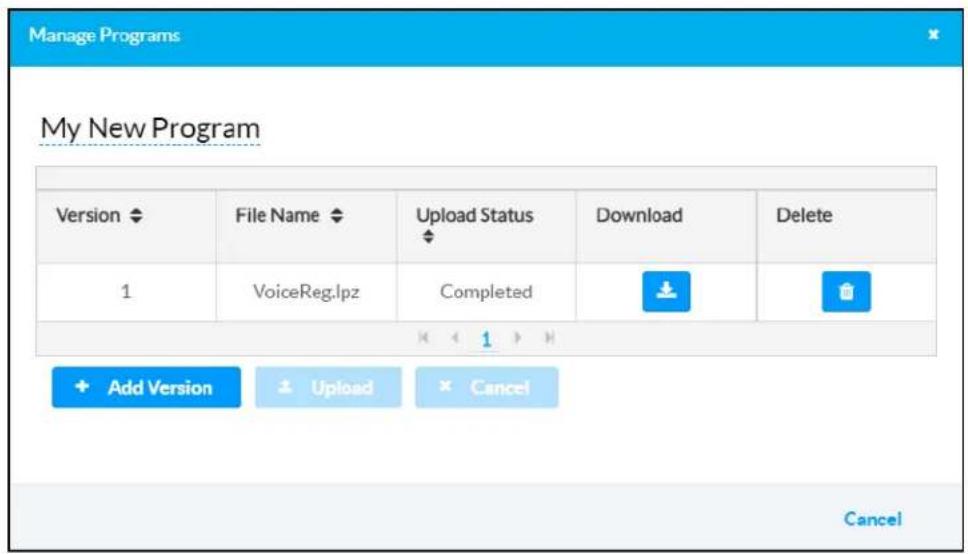
Task: Click the Manage Programs title text
Action: pyautogui.click(x=104, y=35)
